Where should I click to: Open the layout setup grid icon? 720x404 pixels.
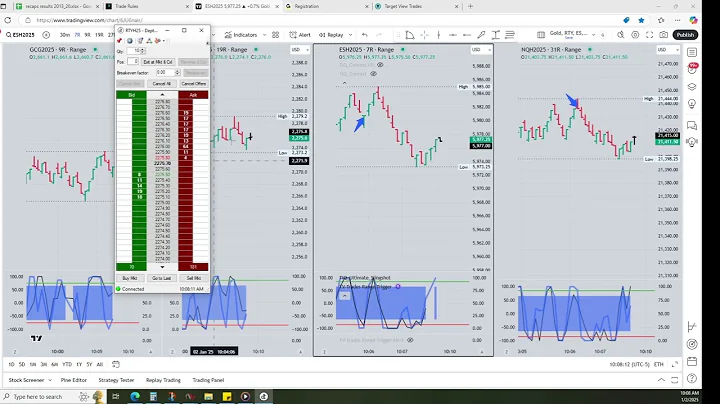point(541,35)
